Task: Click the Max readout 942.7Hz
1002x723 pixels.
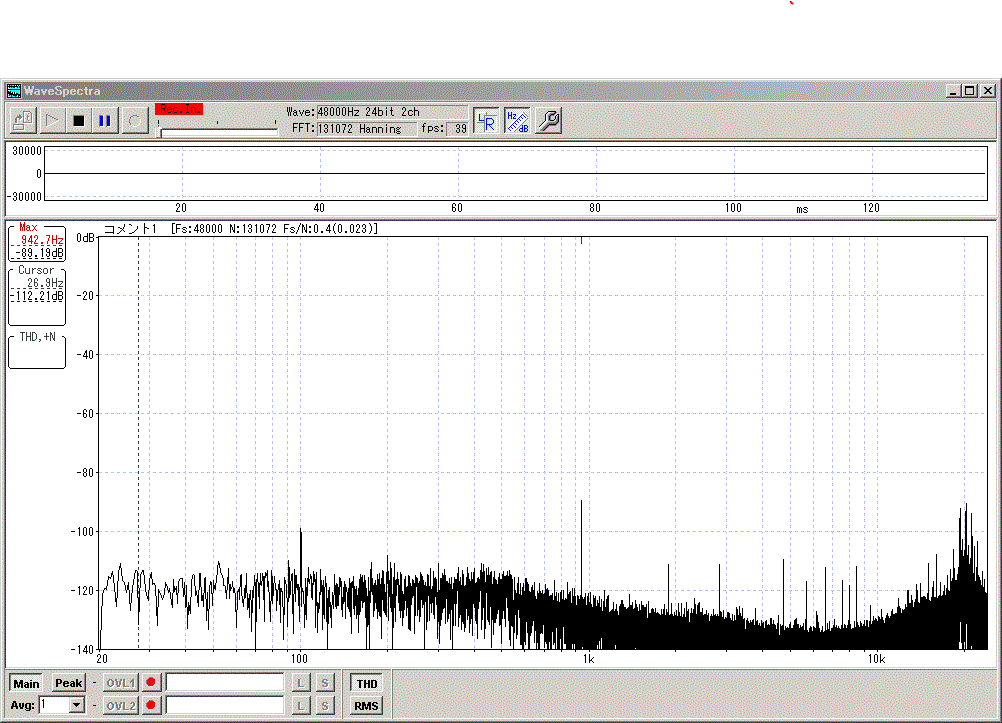Action: point(41,240)
